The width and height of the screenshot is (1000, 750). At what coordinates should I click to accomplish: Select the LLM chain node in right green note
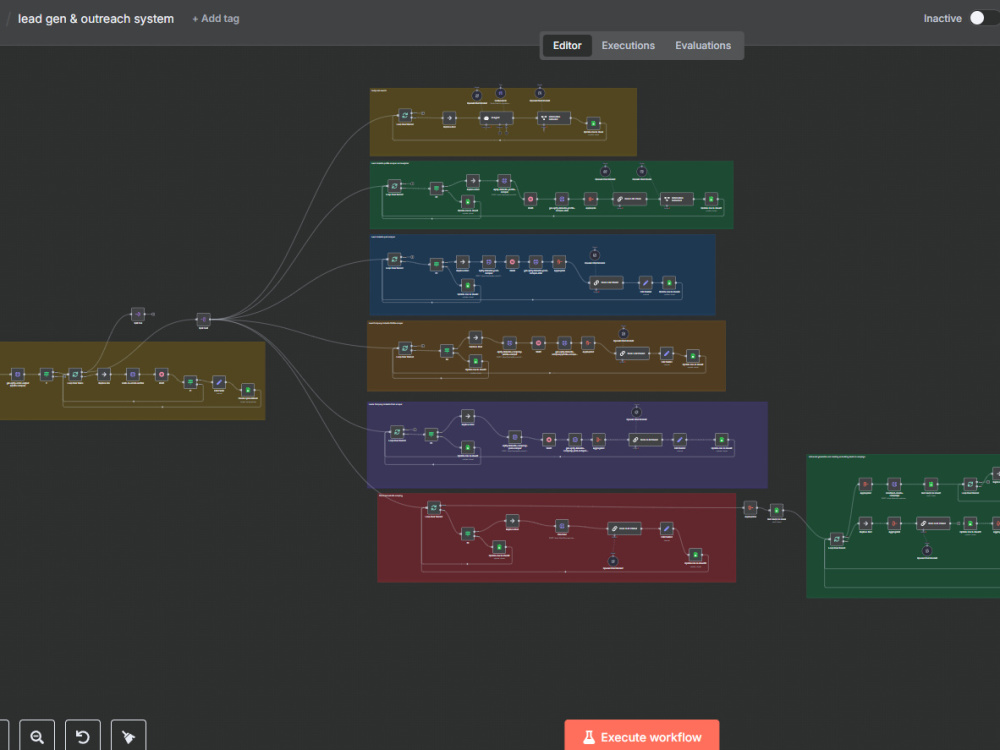coord(932,524)
